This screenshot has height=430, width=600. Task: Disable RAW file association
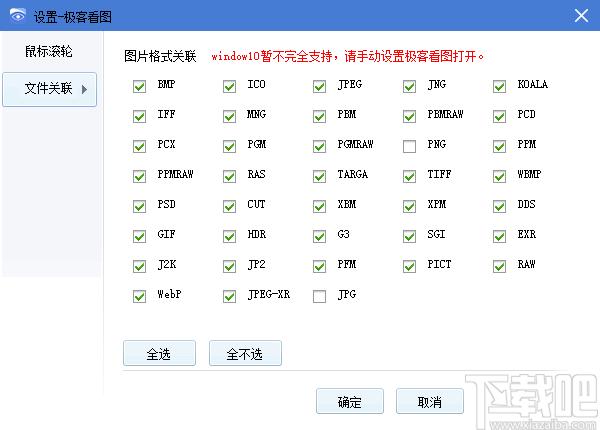tap(499, 266)
